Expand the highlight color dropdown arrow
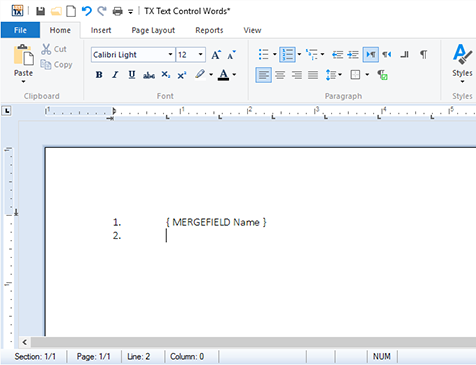This screenshot has height=365, width=476. pyautogui.click(x=211, y=75)
